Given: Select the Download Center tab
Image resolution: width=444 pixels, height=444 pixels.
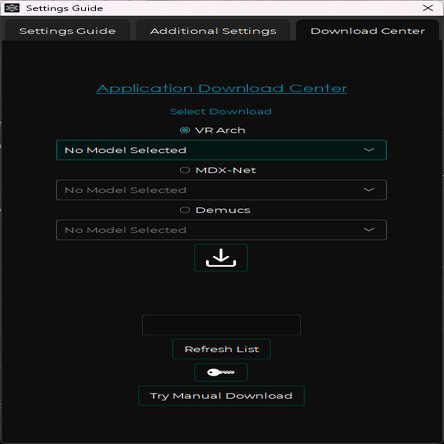Looking at the screenshot, I should click(367, 31).
